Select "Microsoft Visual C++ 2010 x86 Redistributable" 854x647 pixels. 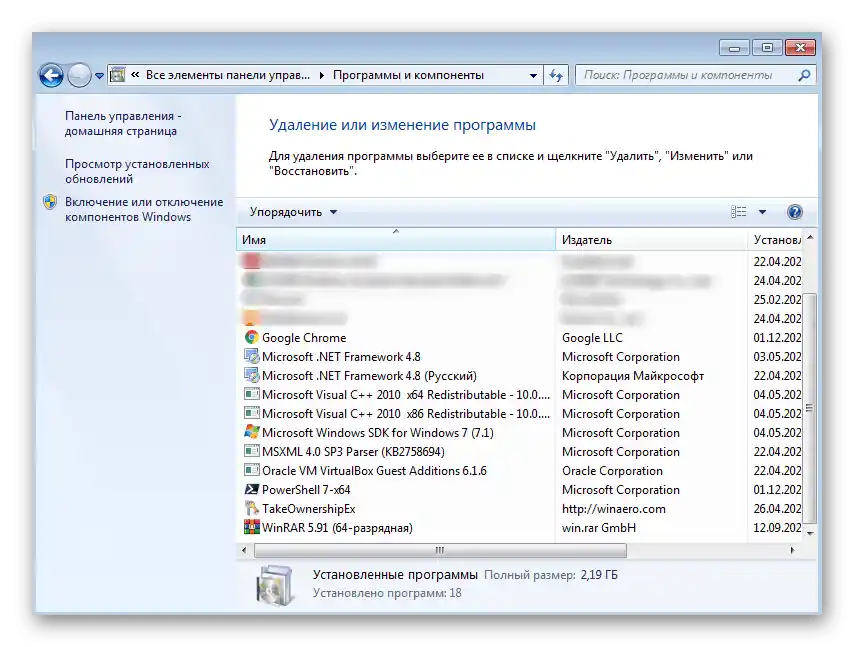tap(519, 414)
